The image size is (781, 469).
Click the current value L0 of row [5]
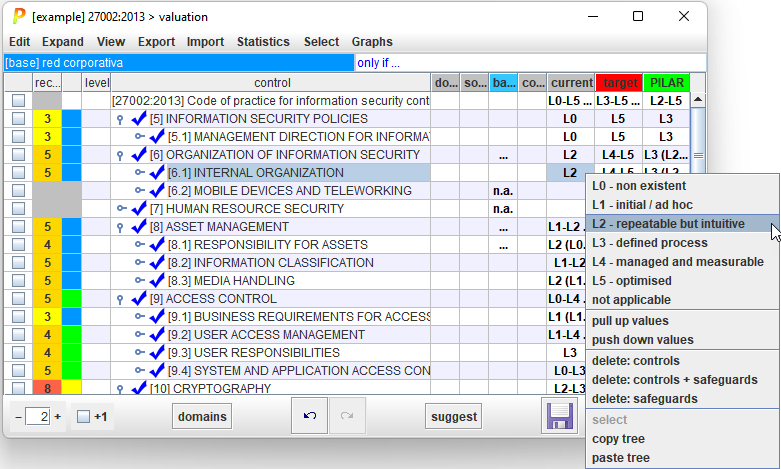click(x=570, y=118)
